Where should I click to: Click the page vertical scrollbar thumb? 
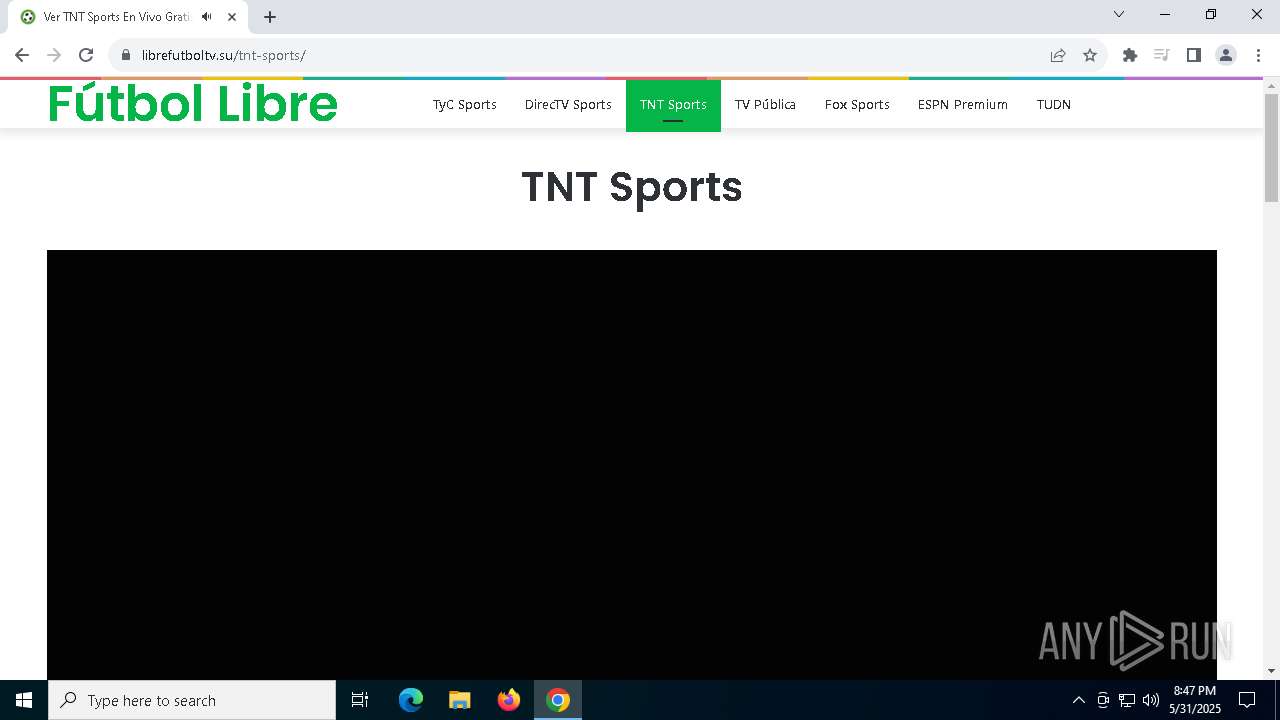click(x=1271, y=148)
